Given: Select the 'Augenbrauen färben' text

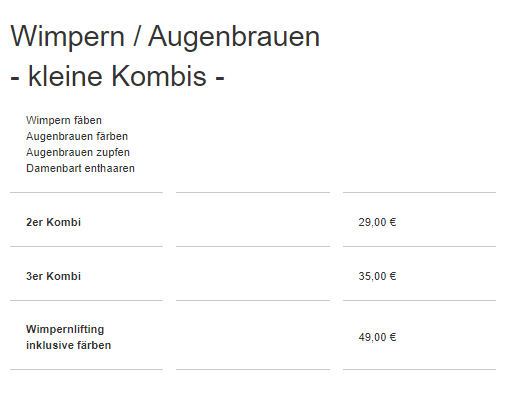Looking at the screenshot, I should pyautogui.click(x=77, y=136).
